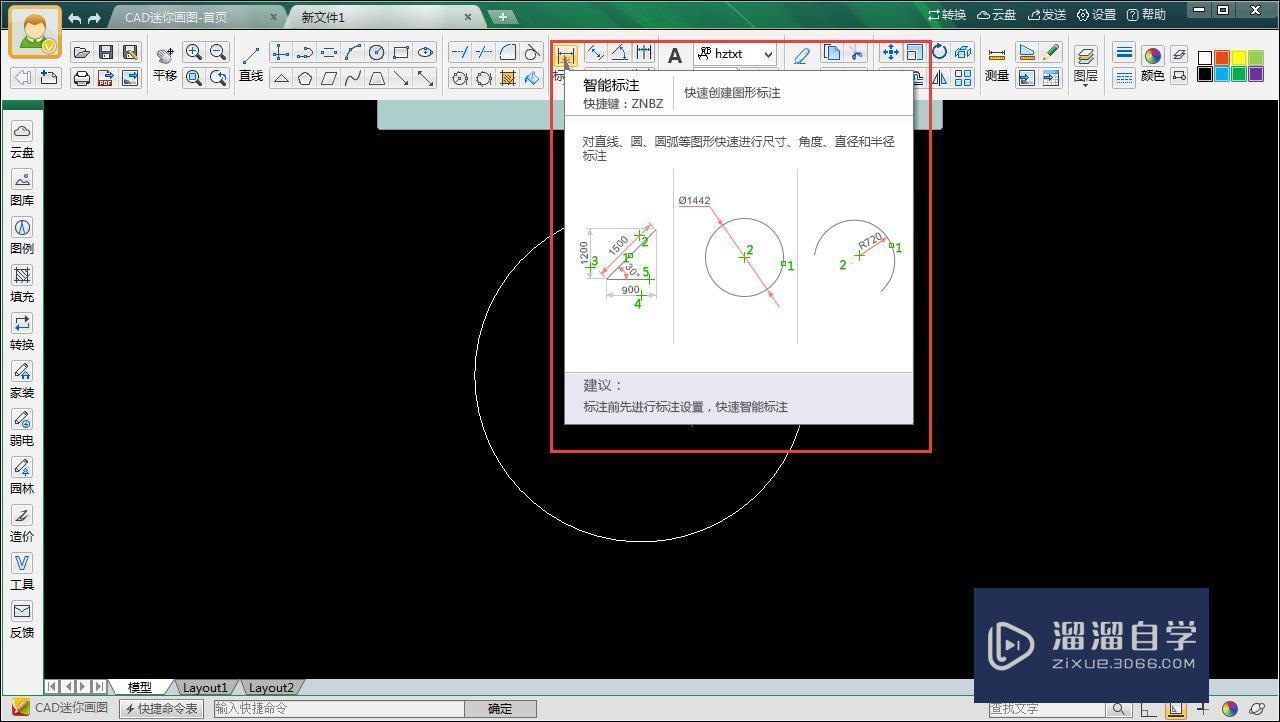Open 图库 in the left sidebar
Screen dimensions: 1280x722
point(22,188)
